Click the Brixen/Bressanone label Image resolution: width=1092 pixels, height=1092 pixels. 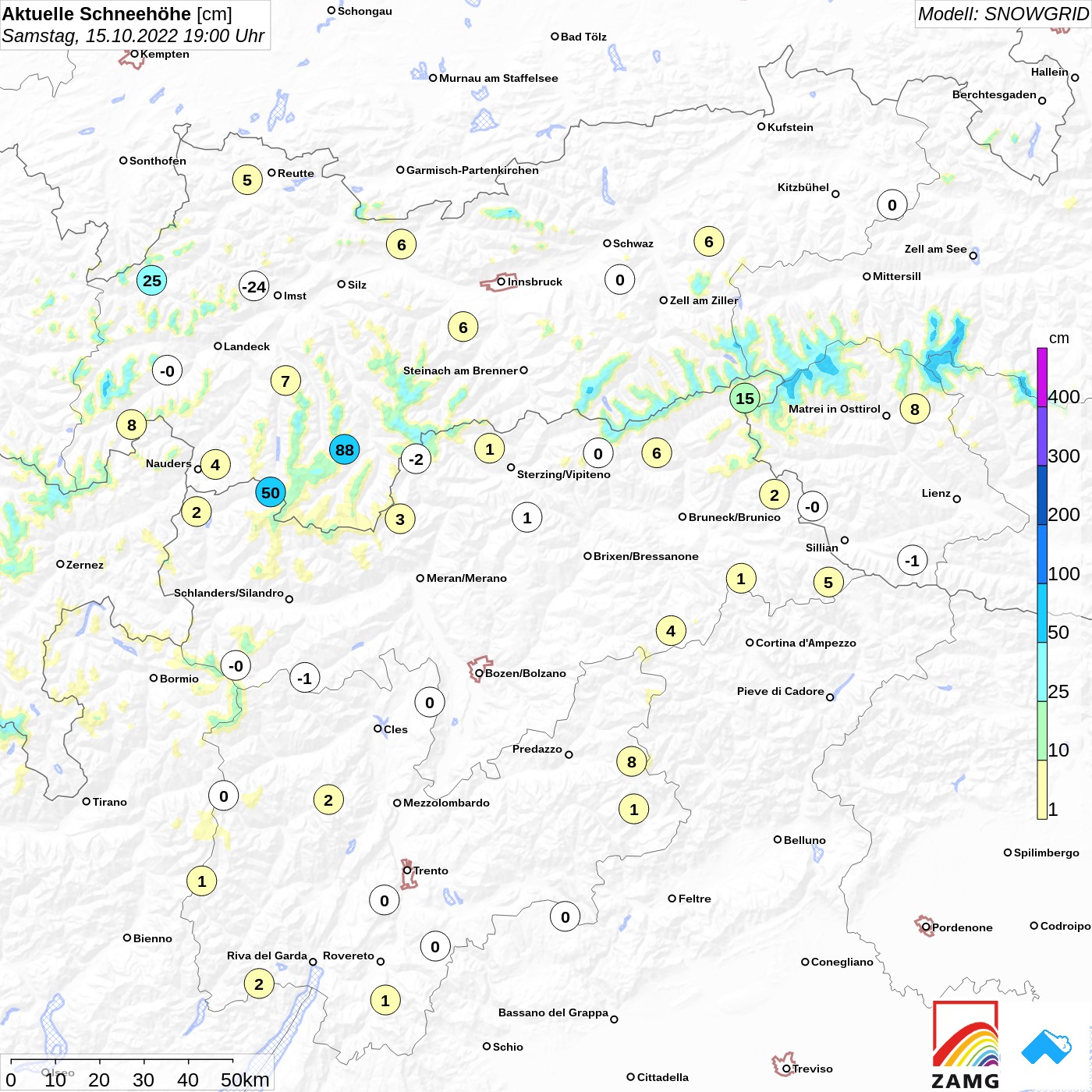[646, 556]
